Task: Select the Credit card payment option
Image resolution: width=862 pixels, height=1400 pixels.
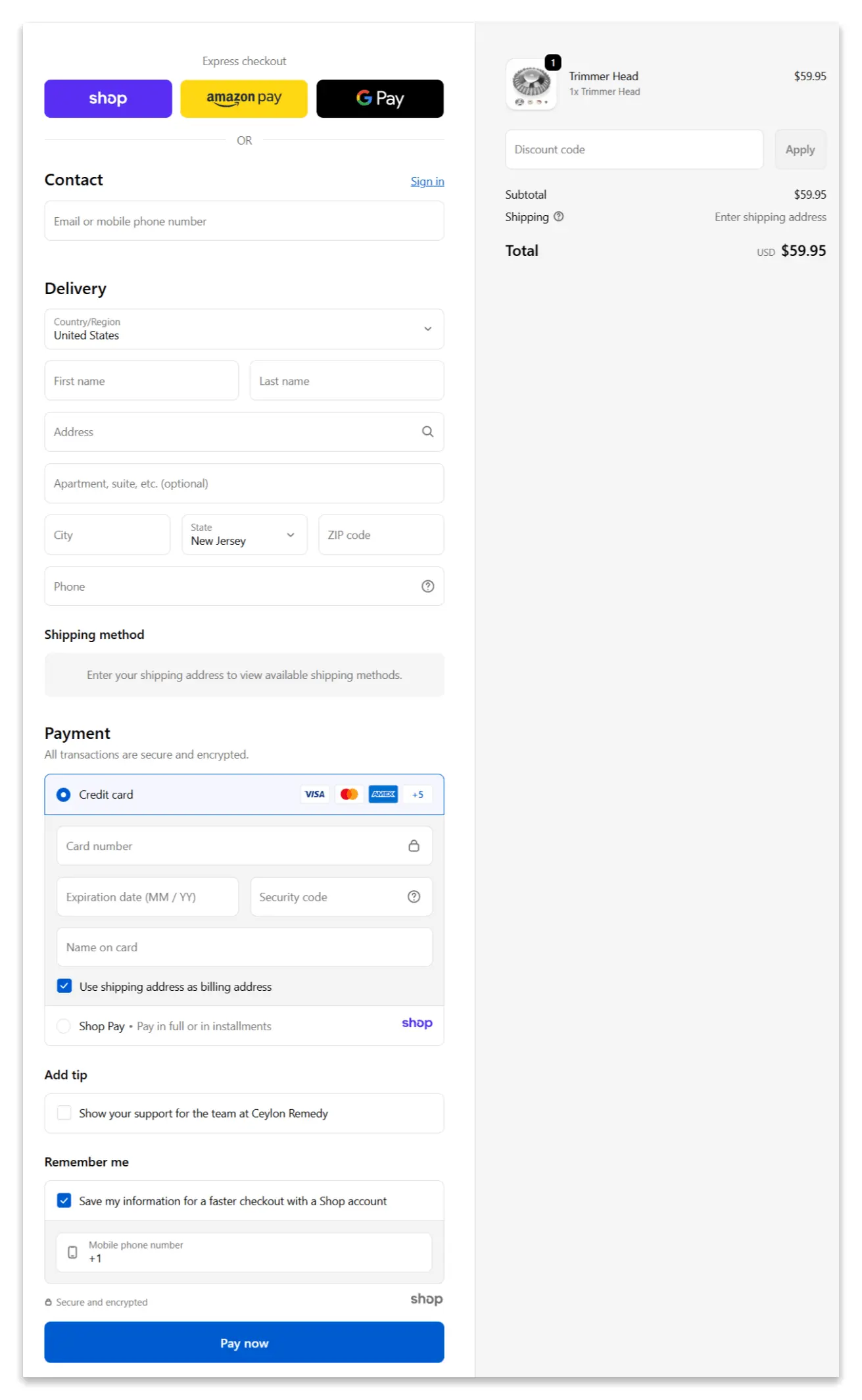Action: (64, 795)
